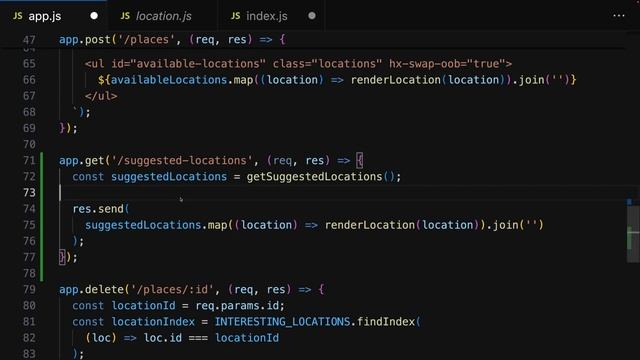Click the unsaved dot on app.js tab
Image resolution: width=640 pixels, height=360 pixels.
tap(94, 16)
